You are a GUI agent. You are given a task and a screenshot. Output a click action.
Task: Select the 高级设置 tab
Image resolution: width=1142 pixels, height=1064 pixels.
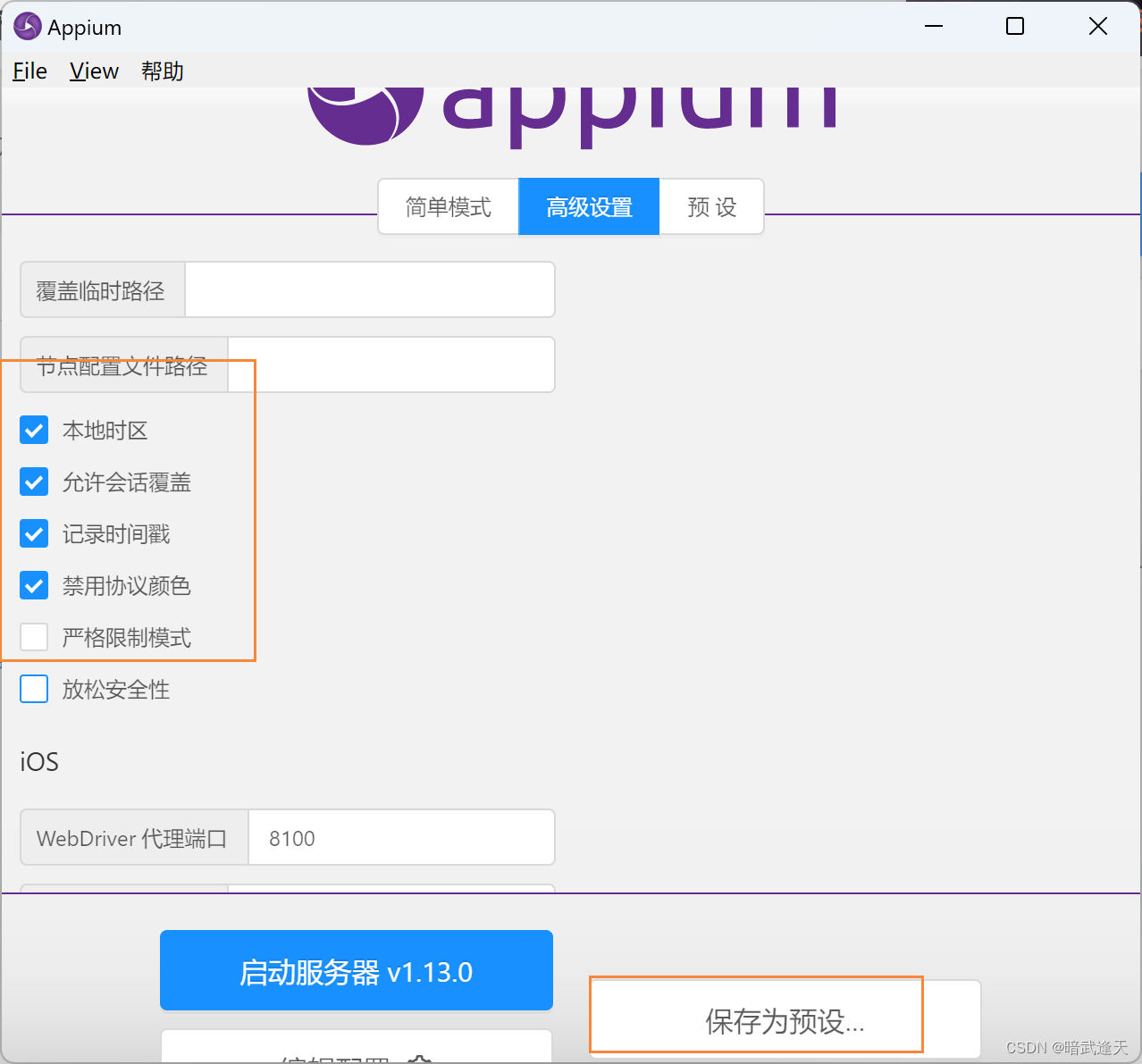[x=589, y=207]
